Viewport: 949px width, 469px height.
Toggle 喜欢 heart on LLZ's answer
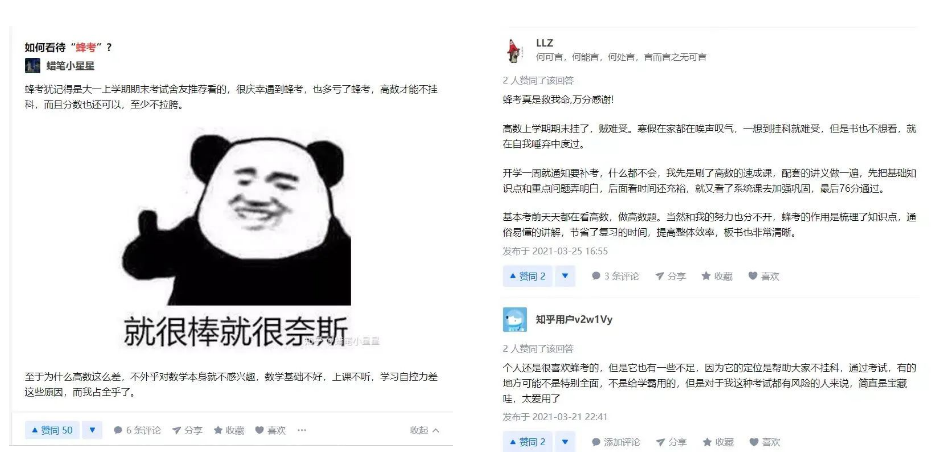coord(764,276)
